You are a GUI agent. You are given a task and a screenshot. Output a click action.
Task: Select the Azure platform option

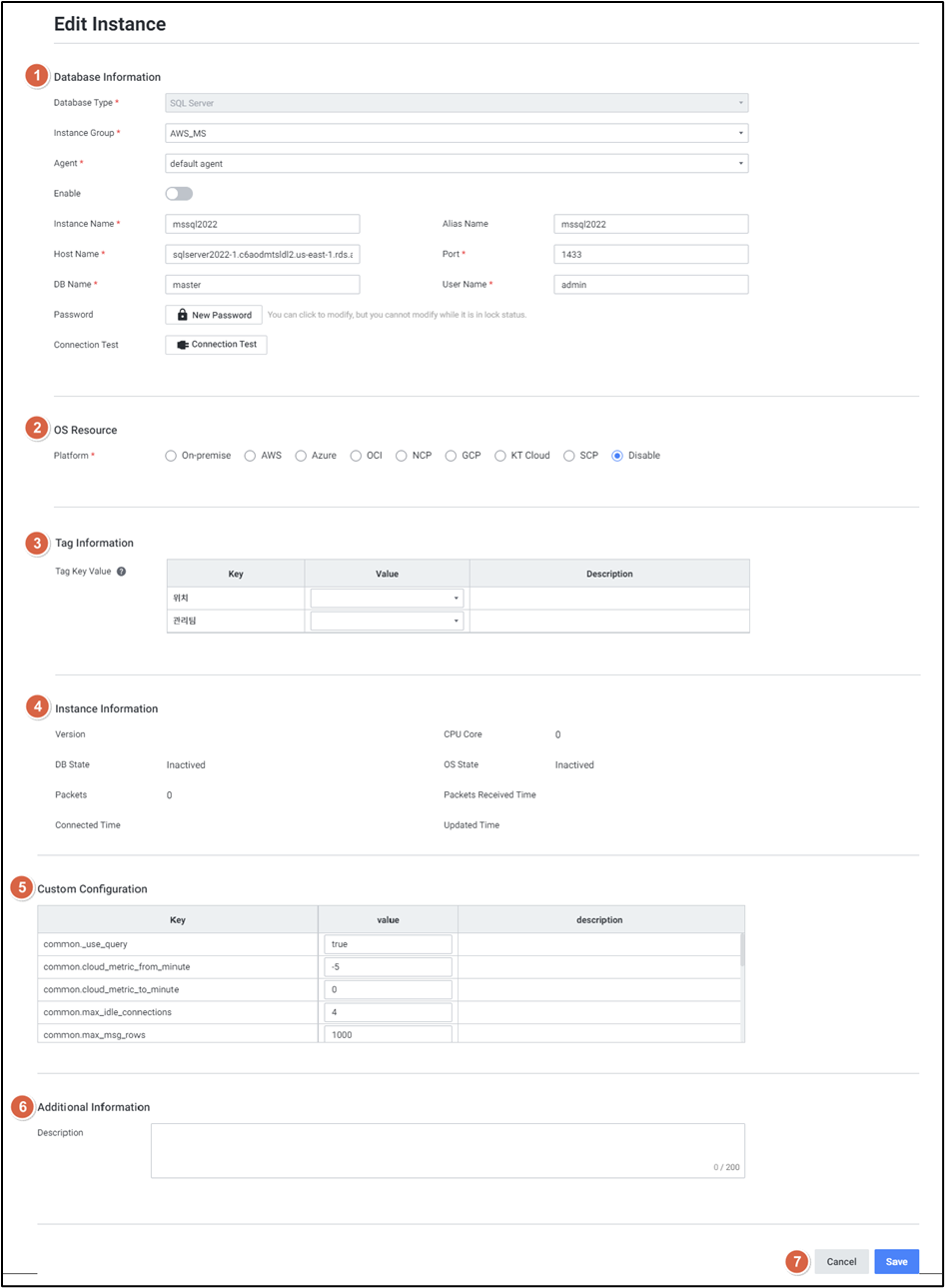(x=301, y=456)
